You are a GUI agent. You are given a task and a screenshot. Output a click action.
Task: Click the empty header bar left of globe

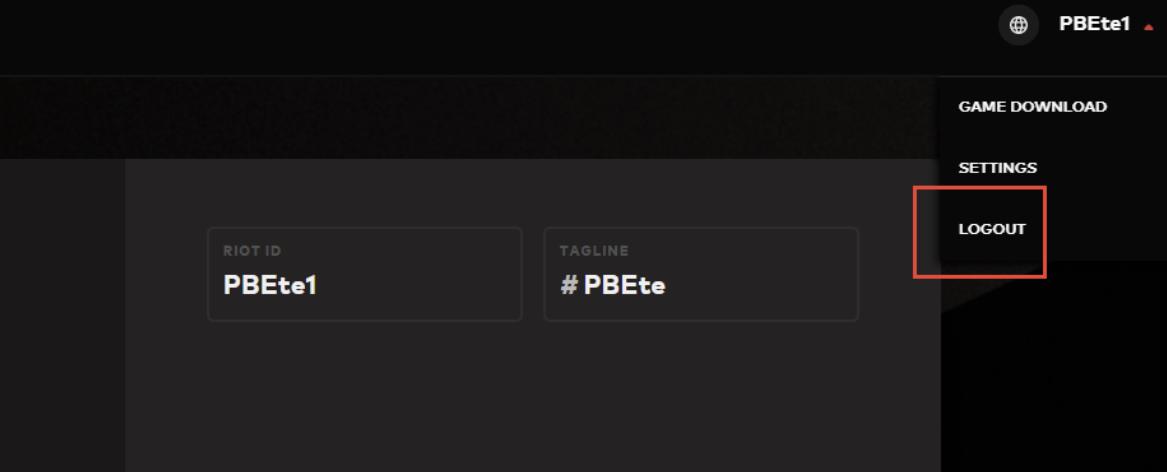click(500, 37)
